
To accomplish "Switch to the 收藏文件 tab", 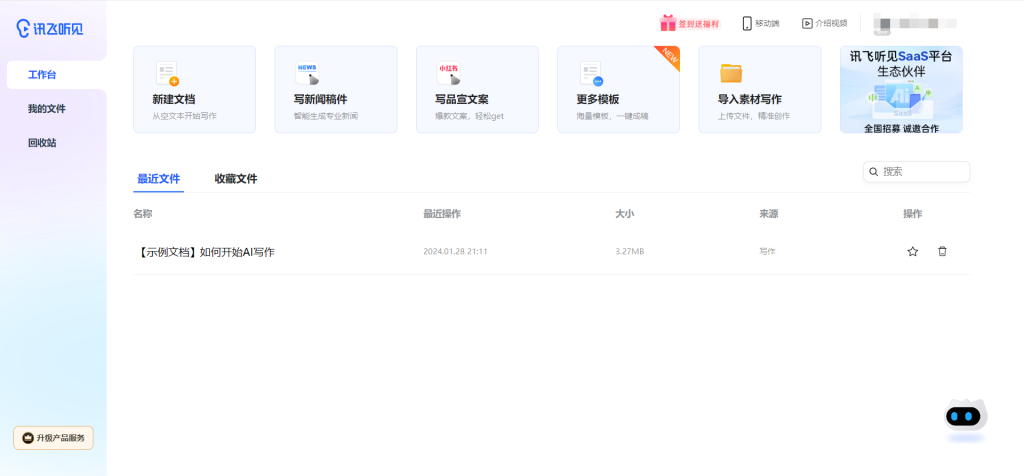I will pyautogui.click(x=236, y=179).
